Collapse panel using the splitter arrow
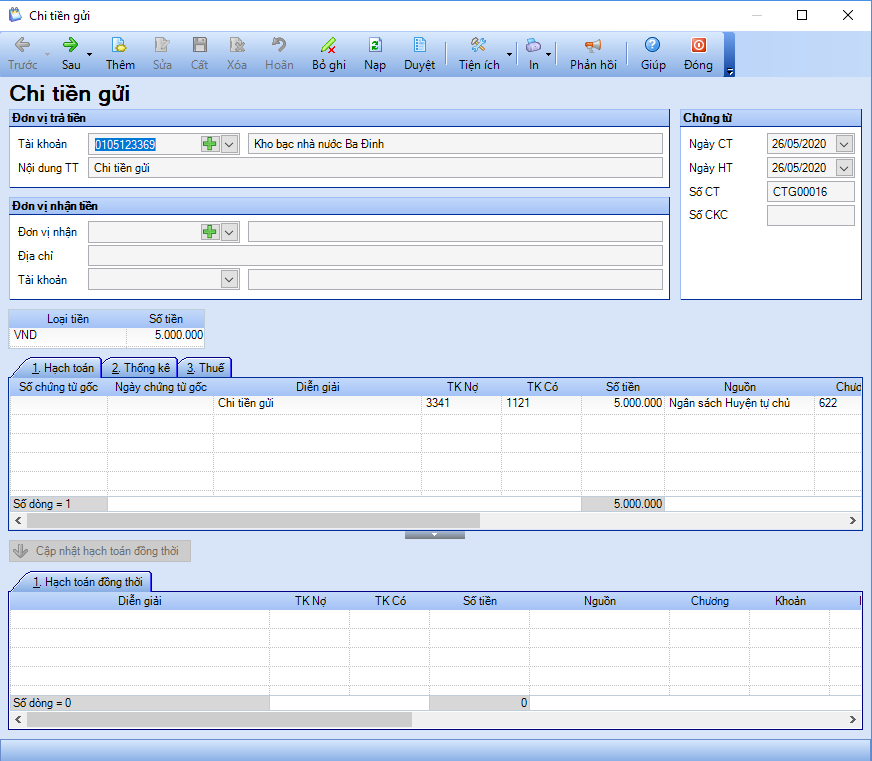 [x=434, y=535]
